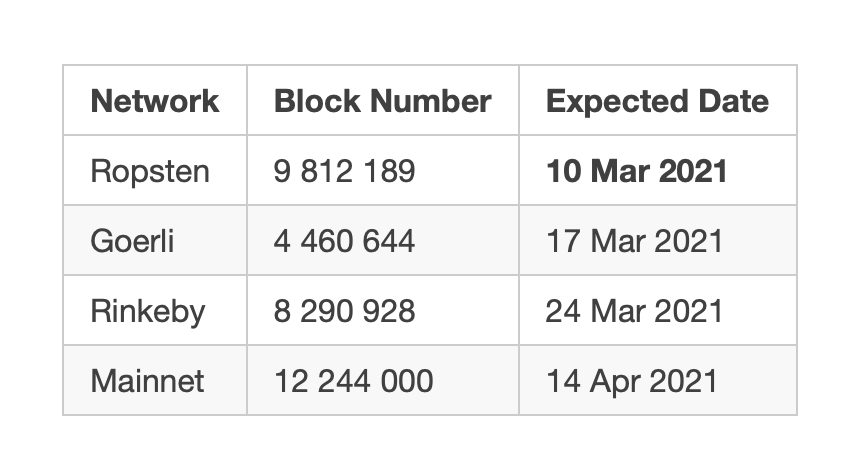Click block number 8 290 928
The height and width of the screenshot is (472, 864).
pos(344,311)
